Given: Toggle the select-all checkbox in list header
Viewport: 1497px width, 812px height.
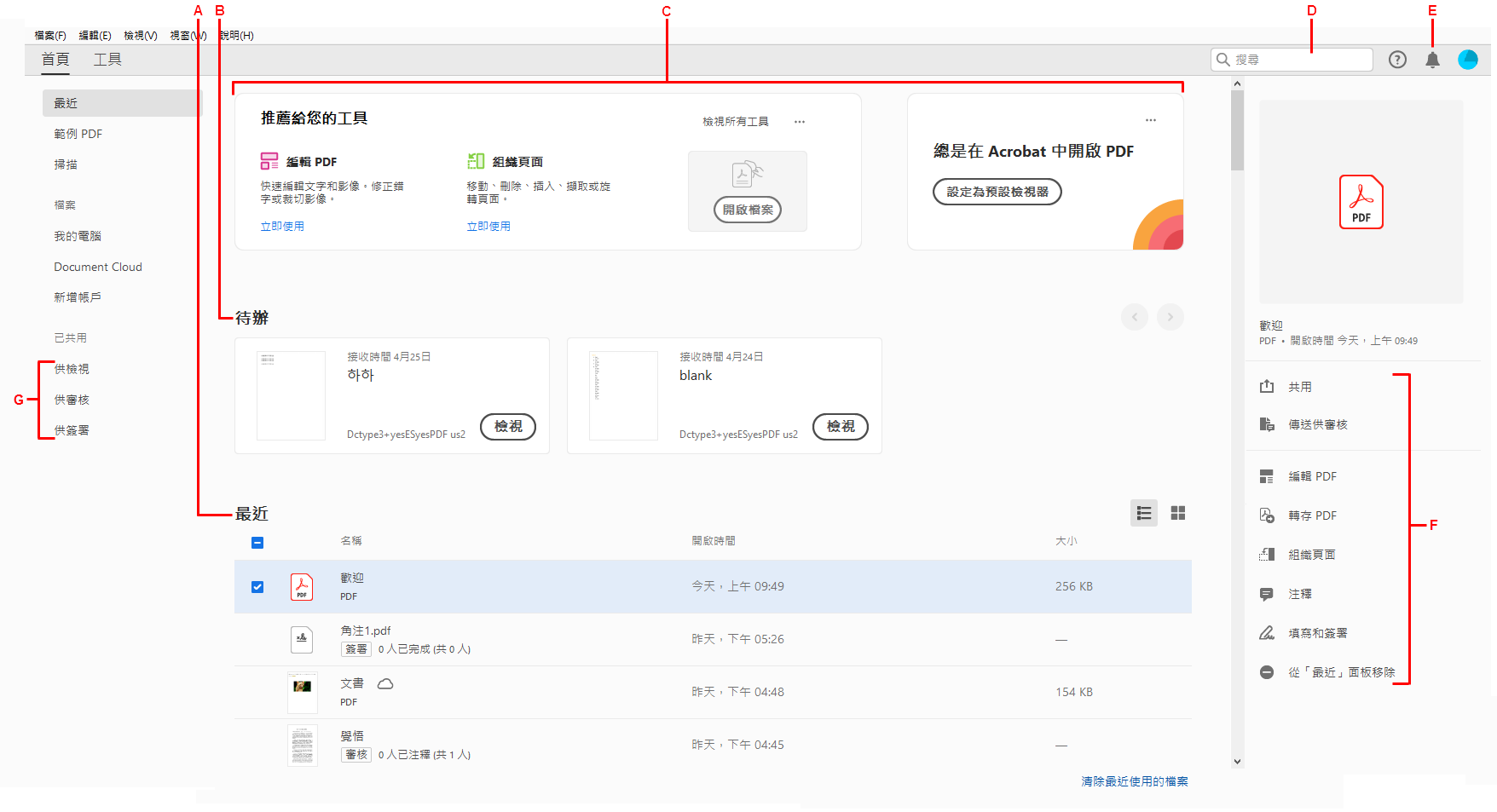Looking at the screenshot, I should coord(257,543).
